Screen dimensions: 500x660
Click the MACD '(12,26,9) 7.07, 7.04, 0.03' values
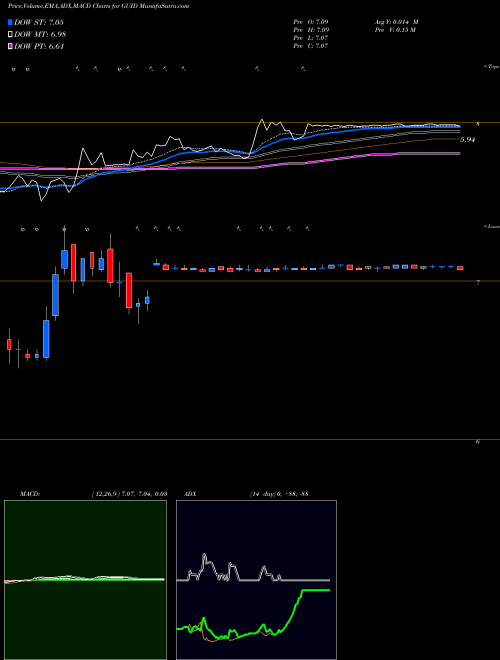[x=129, y=494]
